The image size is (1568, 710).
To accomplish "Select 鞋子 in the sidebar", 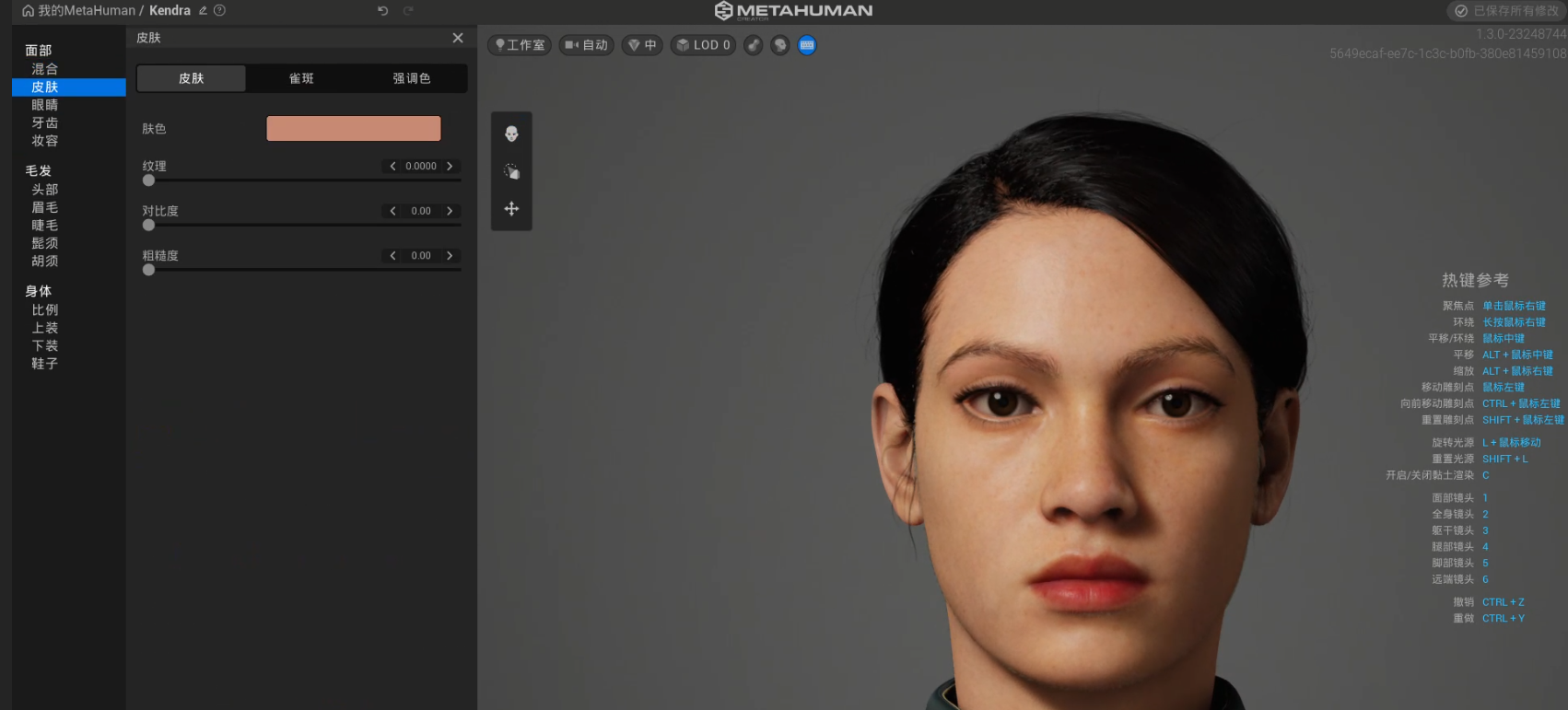I will tap(45, 364).
